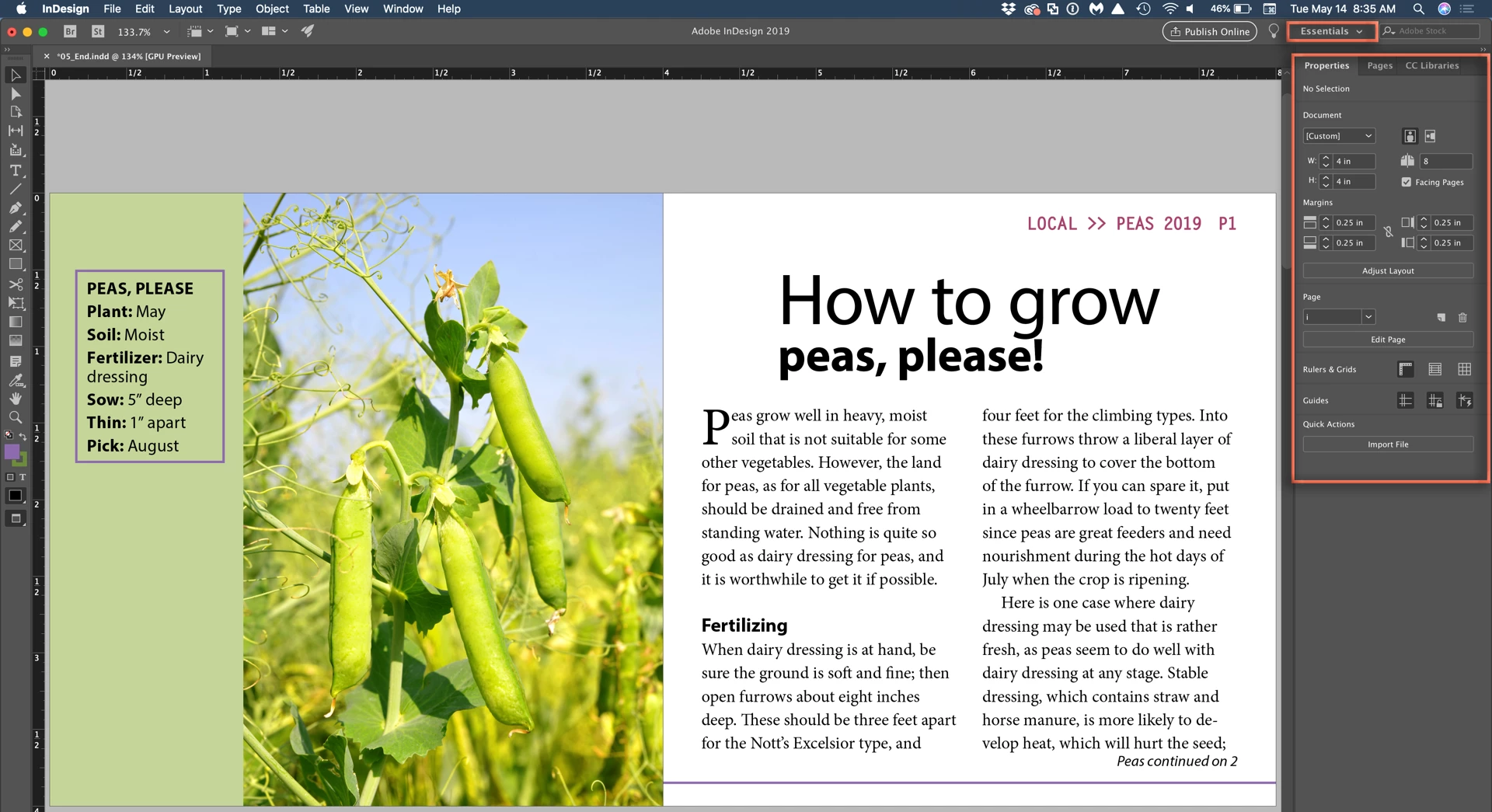Select the Selection tool arrow
The image size is (1492, 812).
pyautogui.click(x=16, y=75)
